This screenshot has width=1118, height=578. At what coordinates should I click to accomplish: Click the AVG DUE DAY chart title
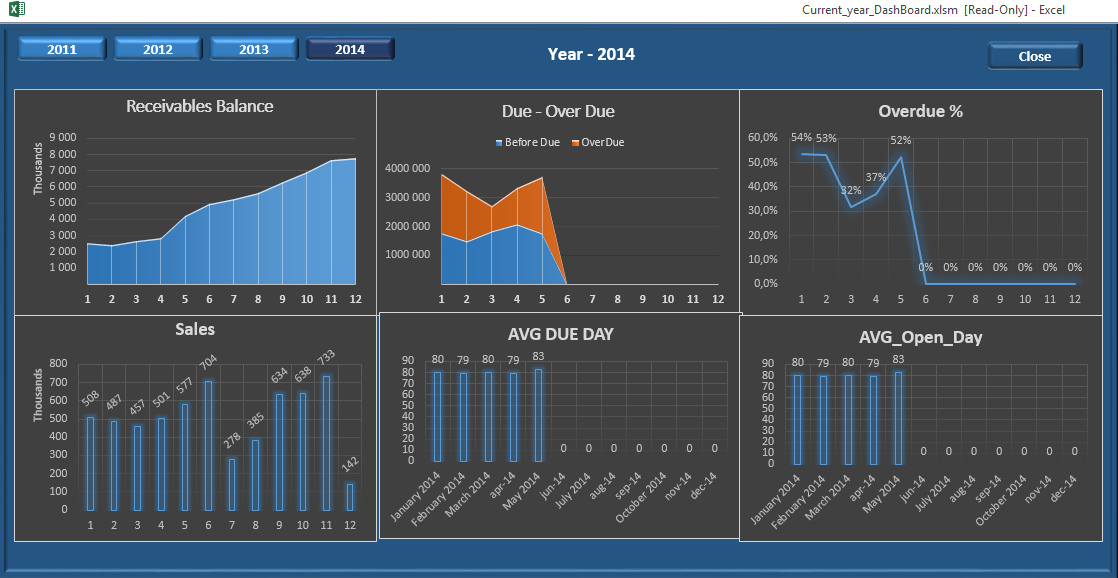(560, 334)
